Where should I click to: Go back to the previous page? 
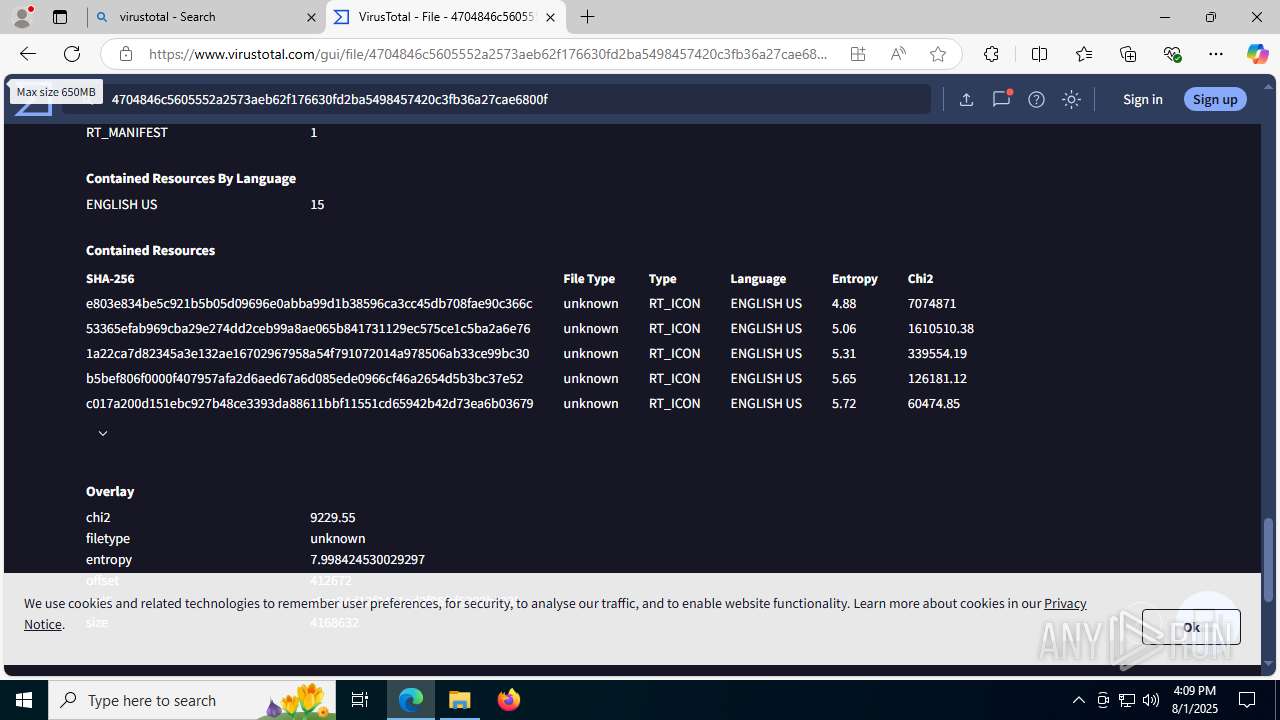[27, 54]
